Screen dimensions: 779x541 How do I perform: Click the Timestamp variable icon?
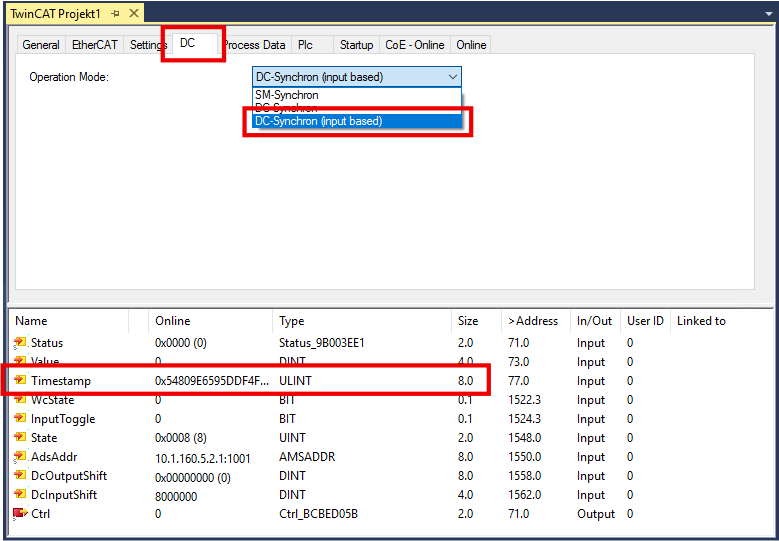(x=19, y=381)
